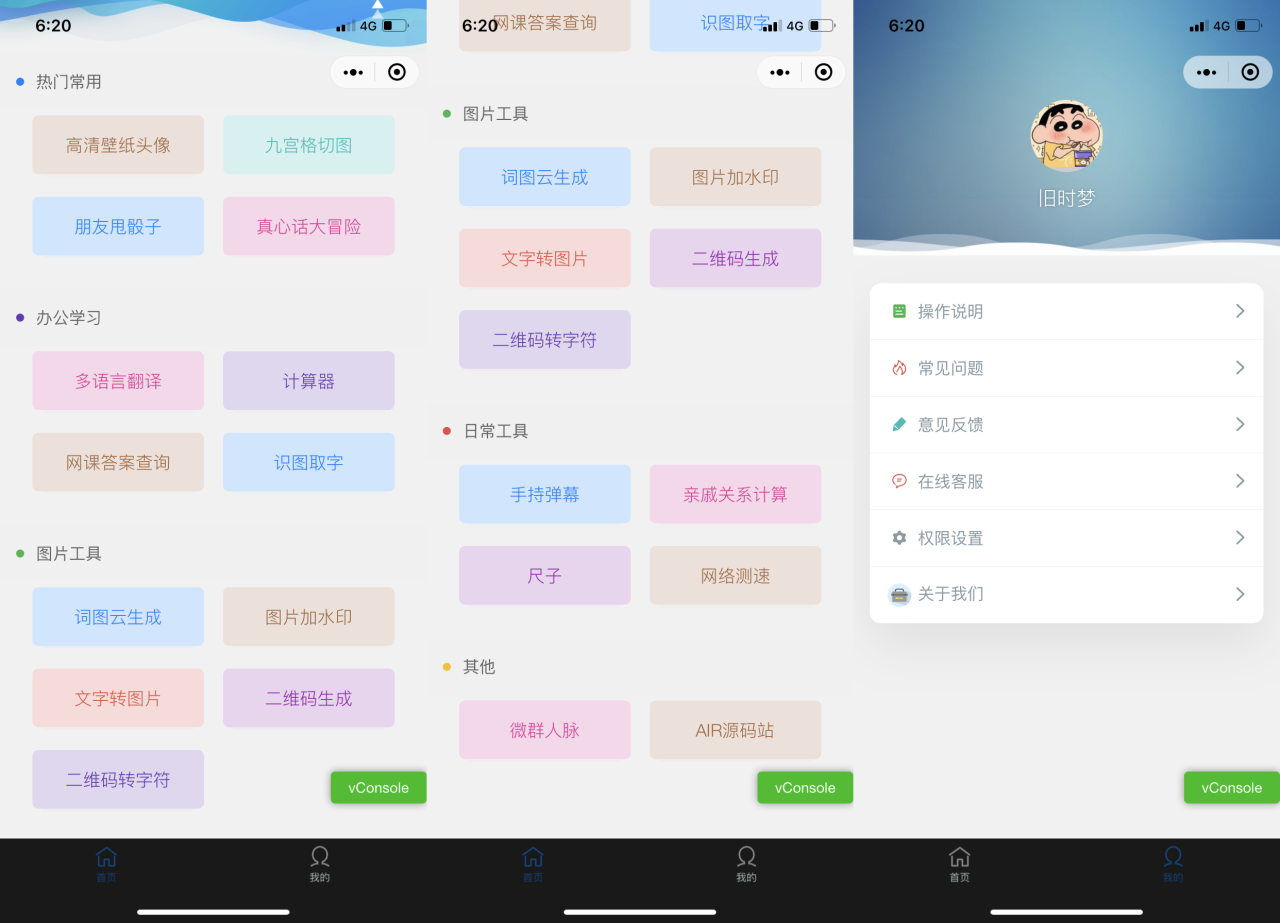Image resolution: width=1280 pixels, height=923 pixels.
Task: Start 网络测速 speed test
Action: (736, 575)
